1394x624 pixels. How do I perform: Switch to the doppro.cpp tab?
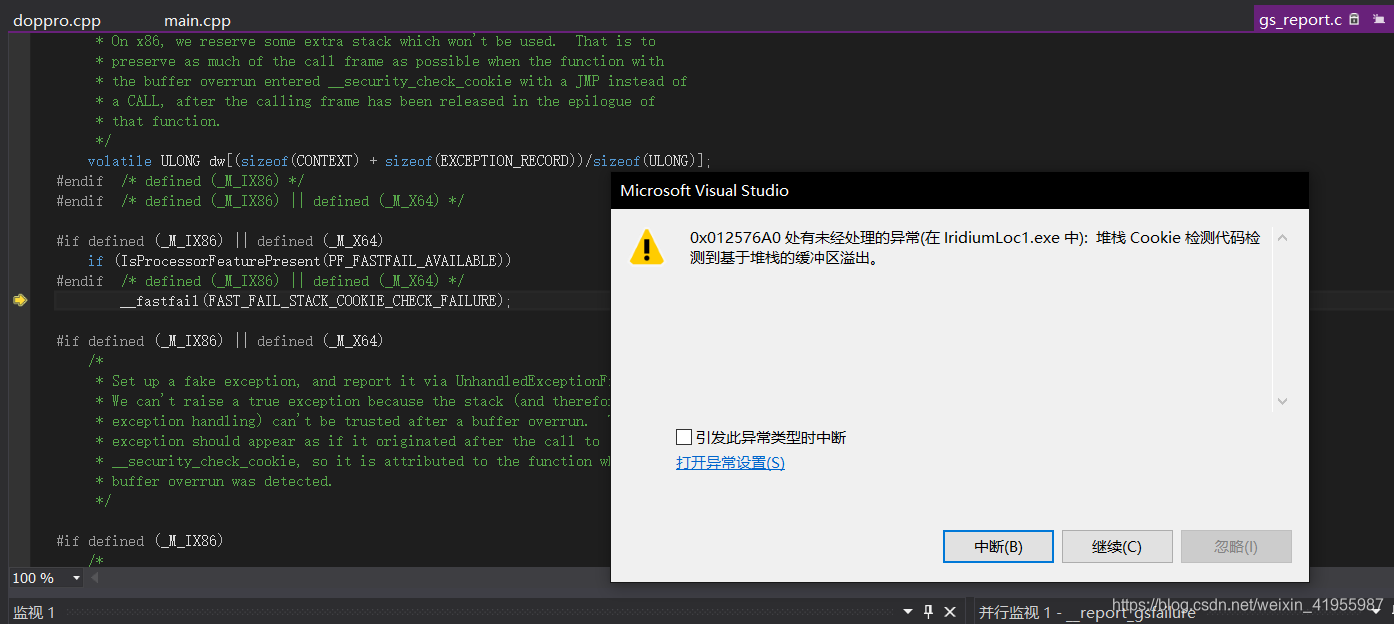click(x=57, y=18)
